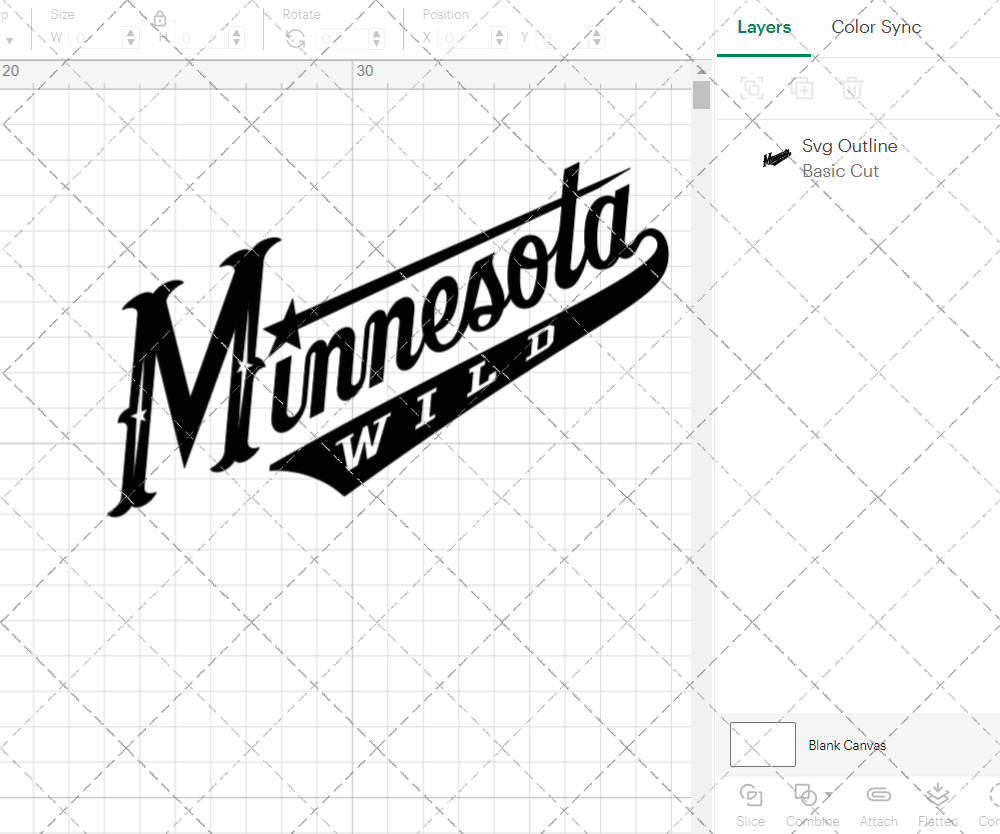The height and width of the screenshot is (834, 1000).
Task: Click the Rotate stepper arrows
Action: tap(377, 38)
